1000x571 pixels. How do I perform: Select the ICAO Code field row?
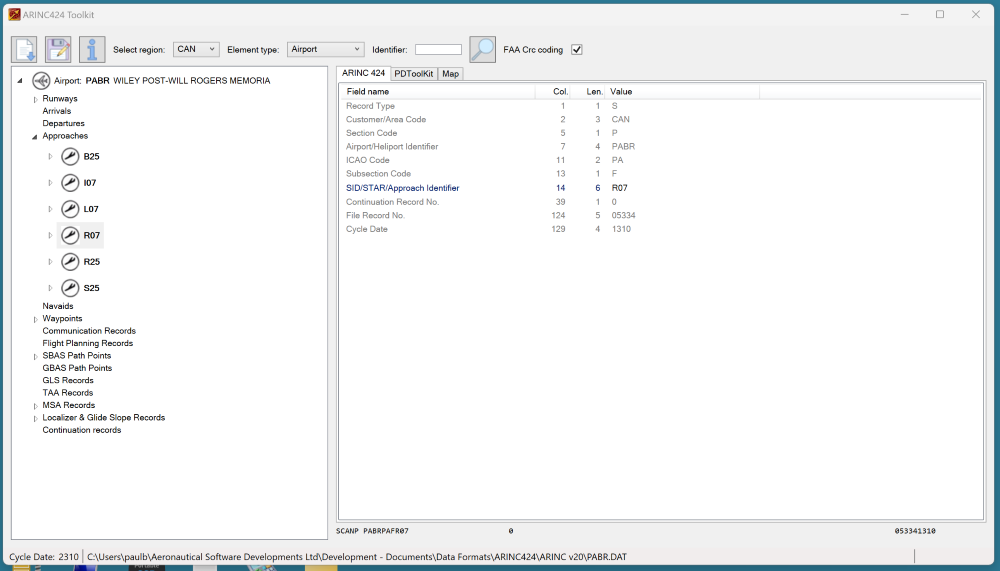click(660, 160)
